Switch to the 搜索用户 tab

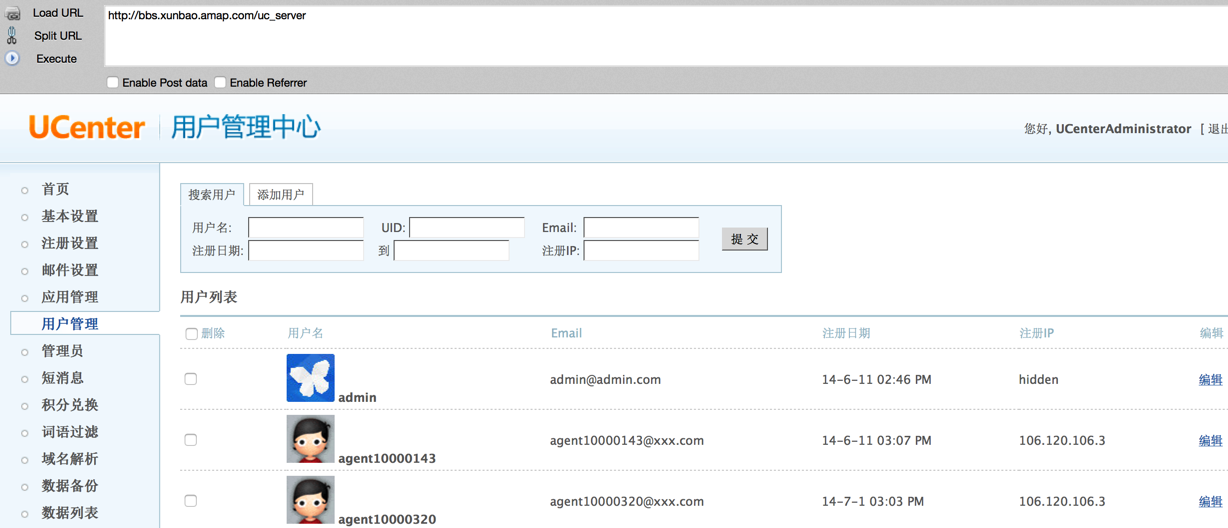(x=212, y=195)
